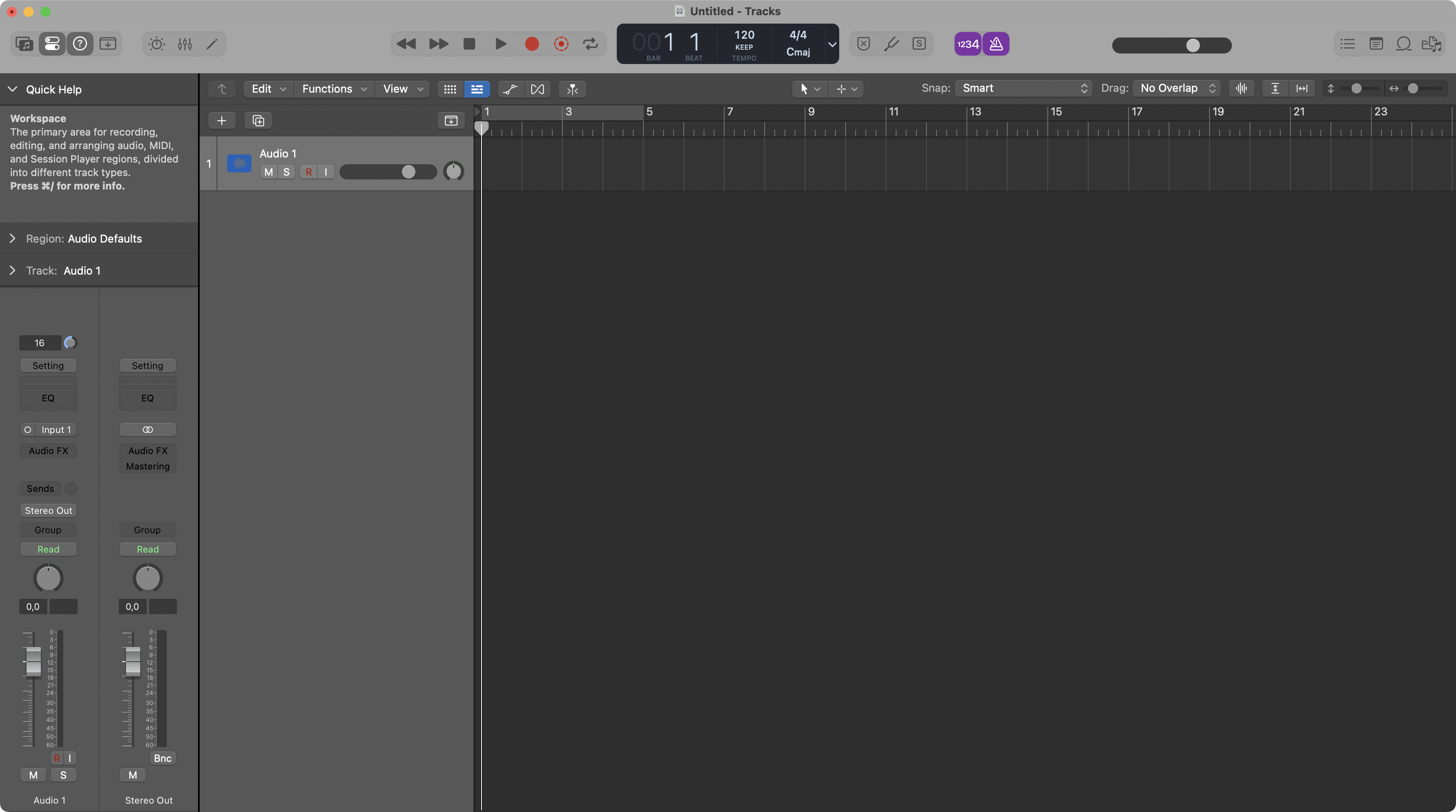This screenshot has height=812, width=1456.
Task: Open the Edit menu in tracks area
Action: click(x=268, y=89)
